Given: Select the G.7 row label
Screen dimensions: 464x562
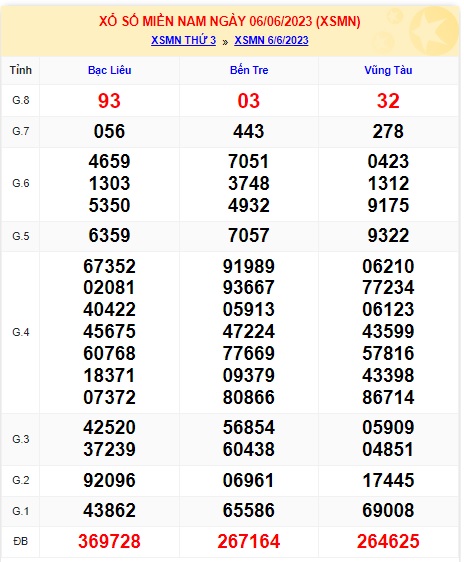Looking at the screenshot, I should point(20,131).
